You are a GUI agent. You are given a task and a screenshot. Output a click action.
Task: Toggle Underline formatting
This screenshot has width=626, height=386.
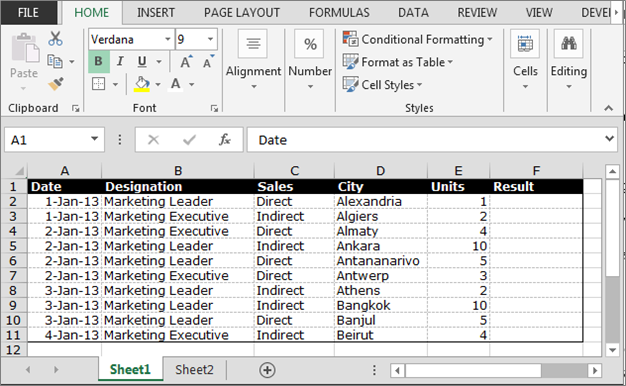(x=142, y=61)
